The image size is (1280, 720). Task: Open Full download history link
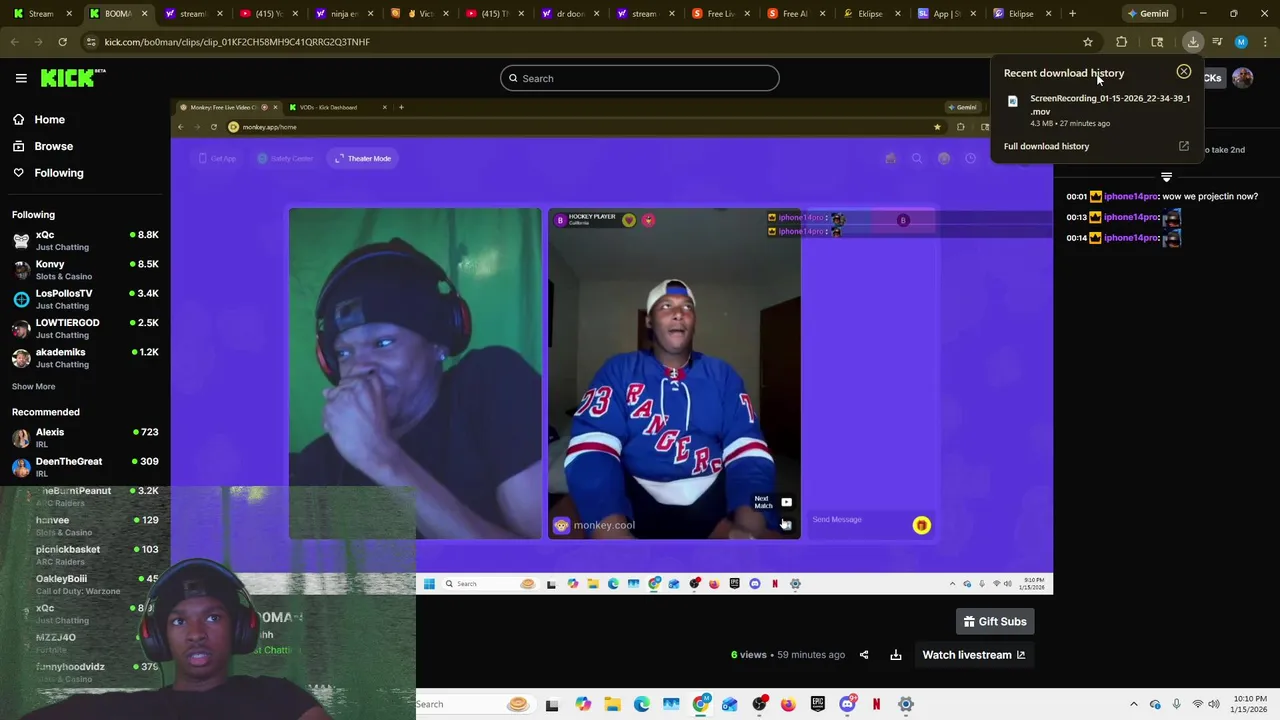pyautogui.click(x=1046, y=146)
